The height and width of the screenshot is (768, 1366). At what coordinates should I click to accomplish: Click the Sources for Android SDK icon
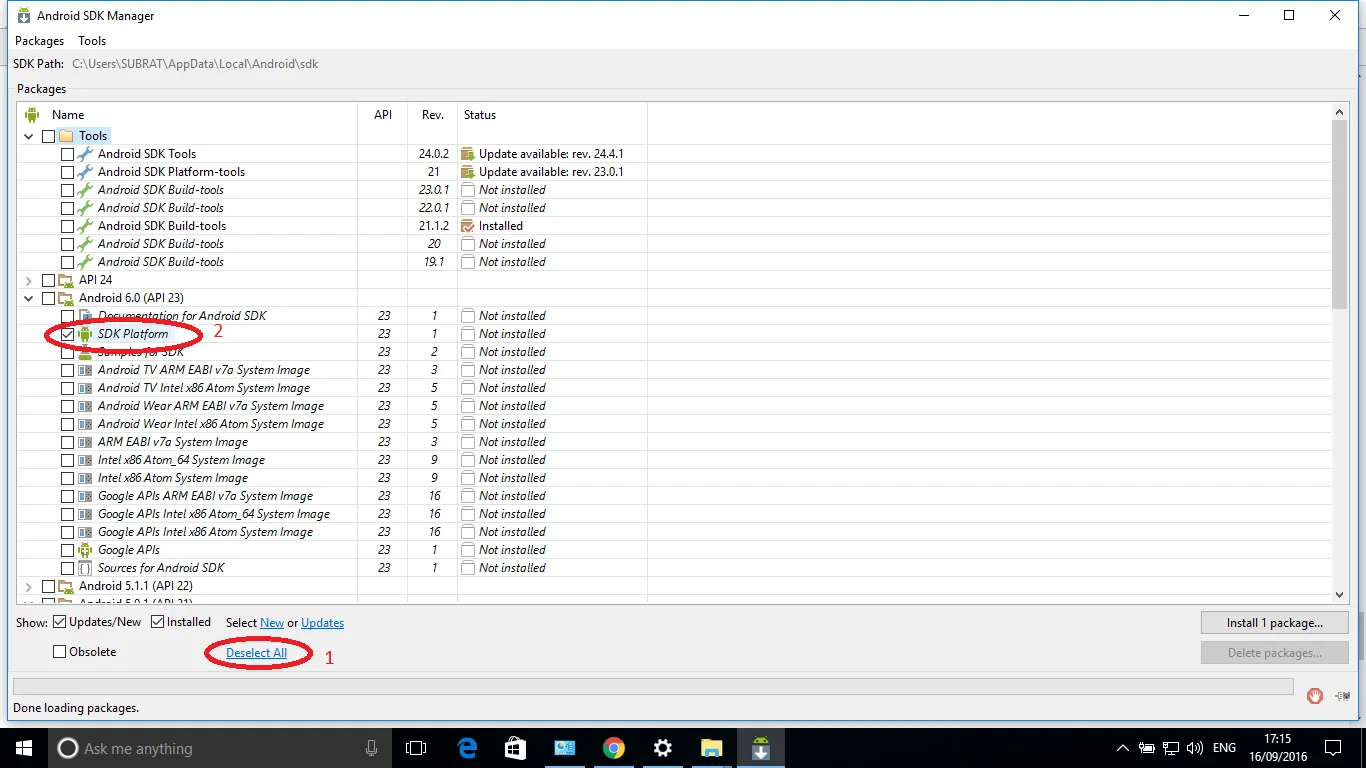tap(85, 568)
